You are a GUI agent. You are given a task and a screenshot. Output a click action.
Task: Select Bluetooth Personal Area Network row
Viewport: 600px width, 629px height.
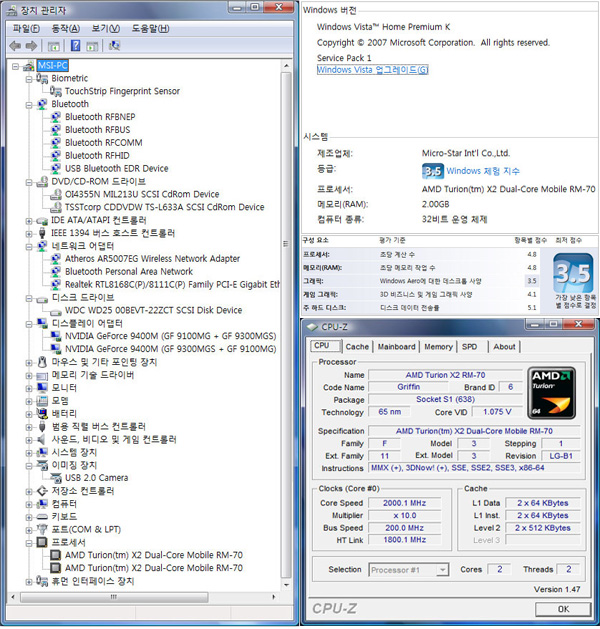129,272
